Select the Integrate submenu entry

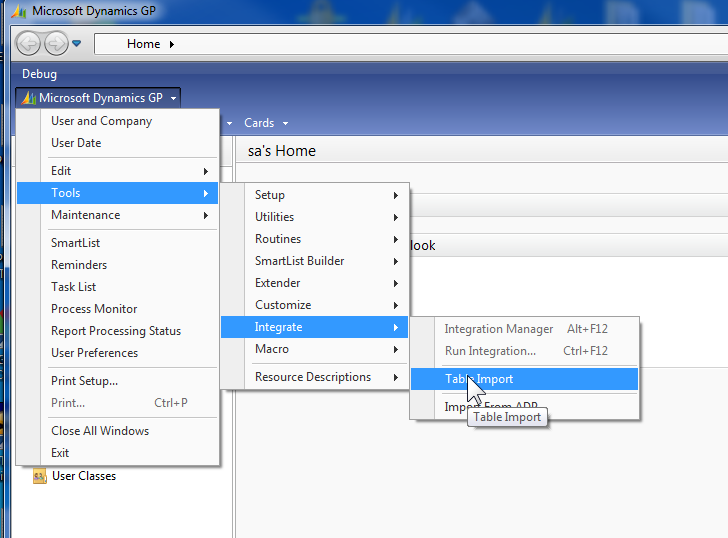pos(314,327)
